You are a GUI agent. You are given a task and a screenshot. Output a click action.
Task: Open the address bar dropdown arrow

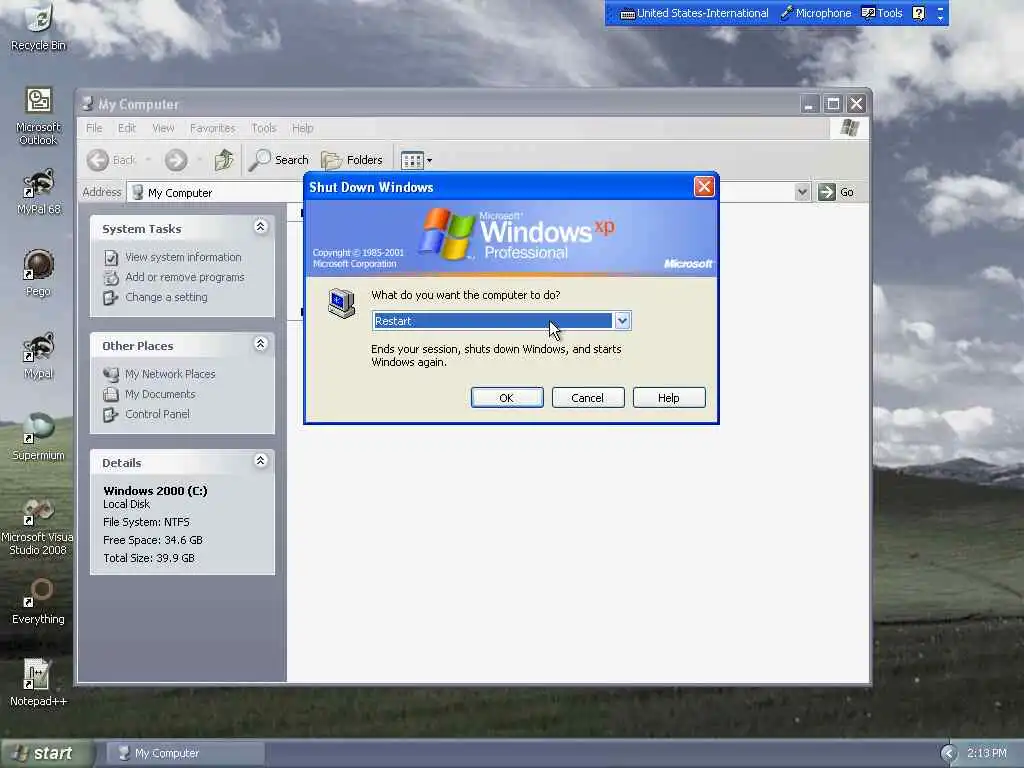802,192
